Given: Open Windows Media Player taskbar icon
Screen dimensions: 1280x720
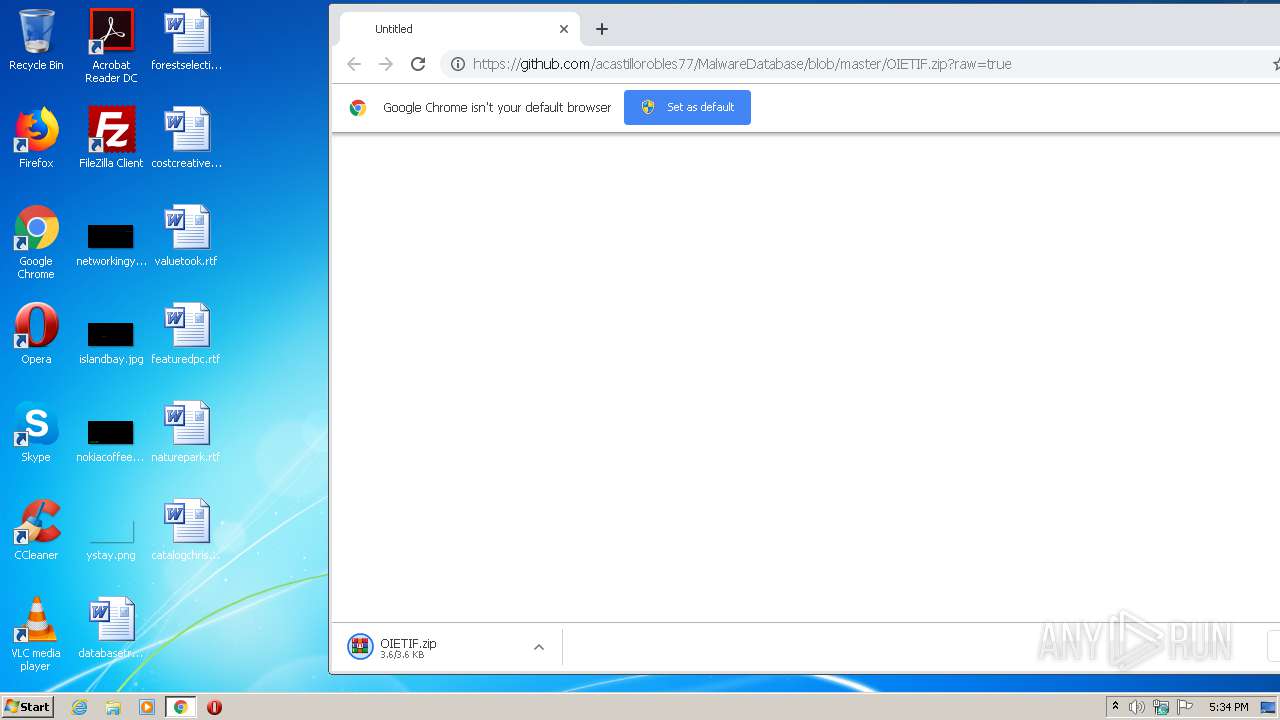Looking at the screenshot, I should 147,707.
